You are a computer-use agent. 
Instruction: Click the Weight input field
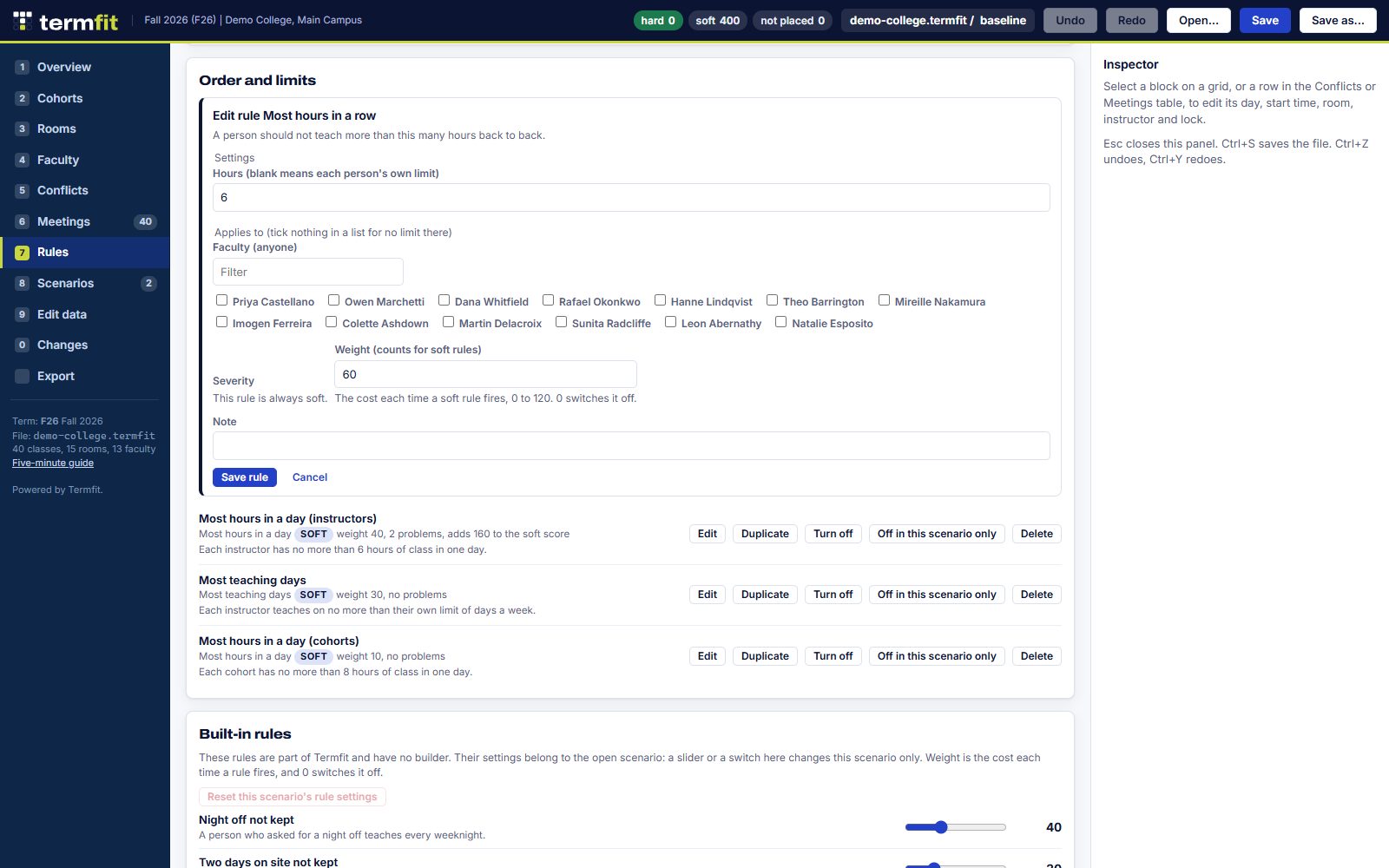[485, 374]
